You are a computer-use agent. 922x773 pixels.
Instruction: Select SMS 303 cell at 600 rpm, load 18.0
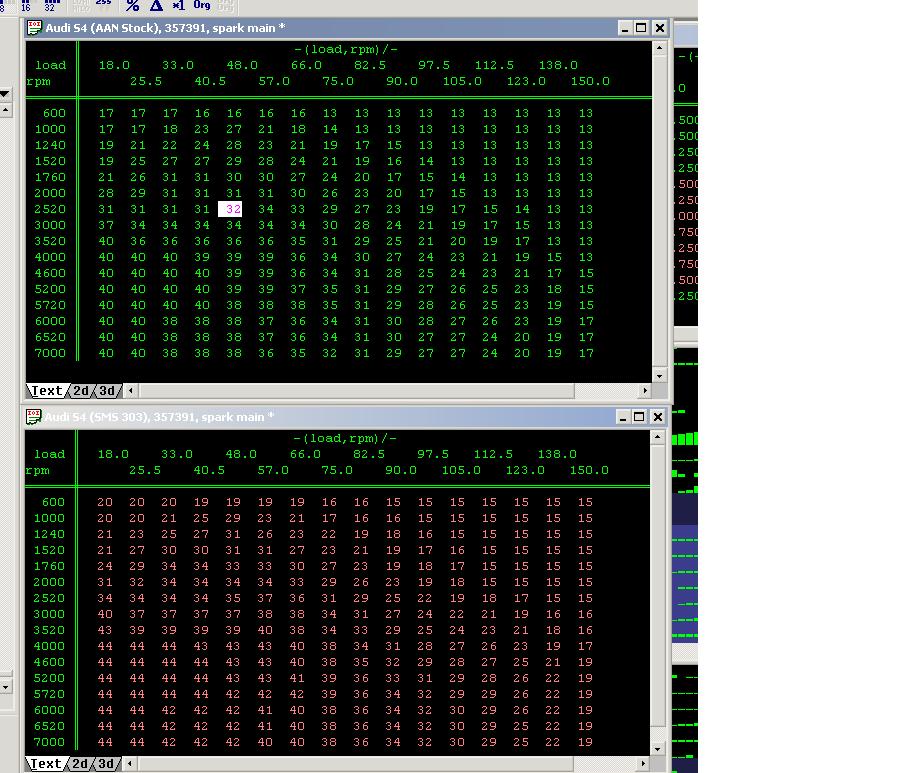coord(105,503)
